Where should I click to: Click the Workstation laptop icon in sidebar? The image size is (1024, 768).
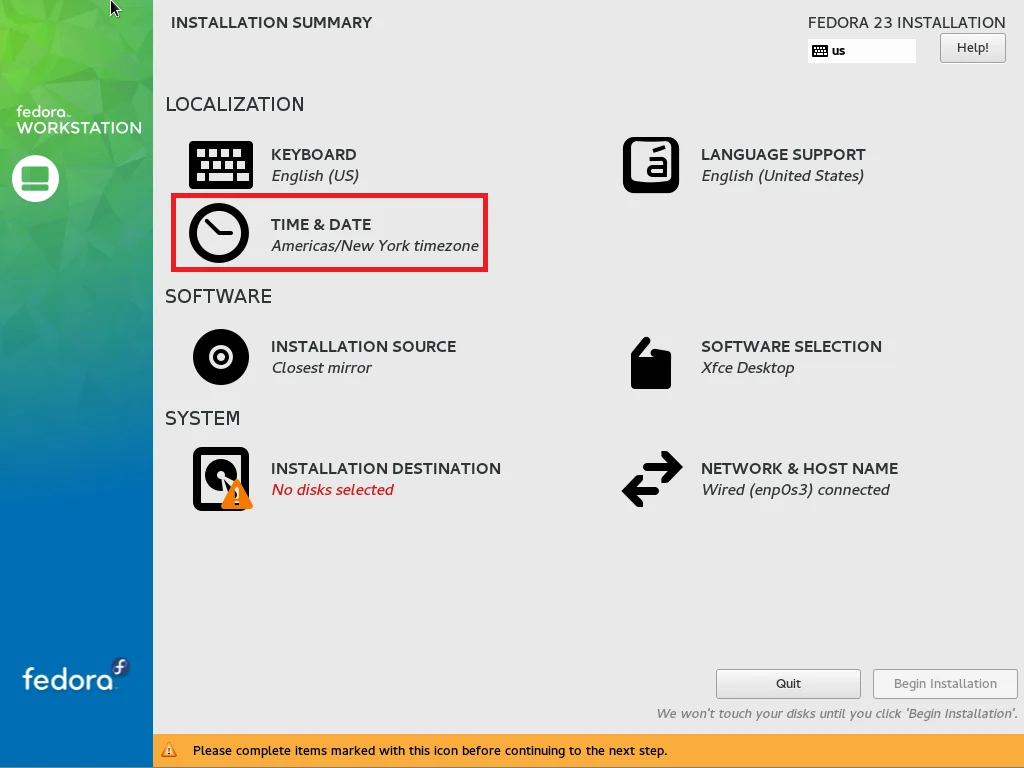(x=35, y=178)
